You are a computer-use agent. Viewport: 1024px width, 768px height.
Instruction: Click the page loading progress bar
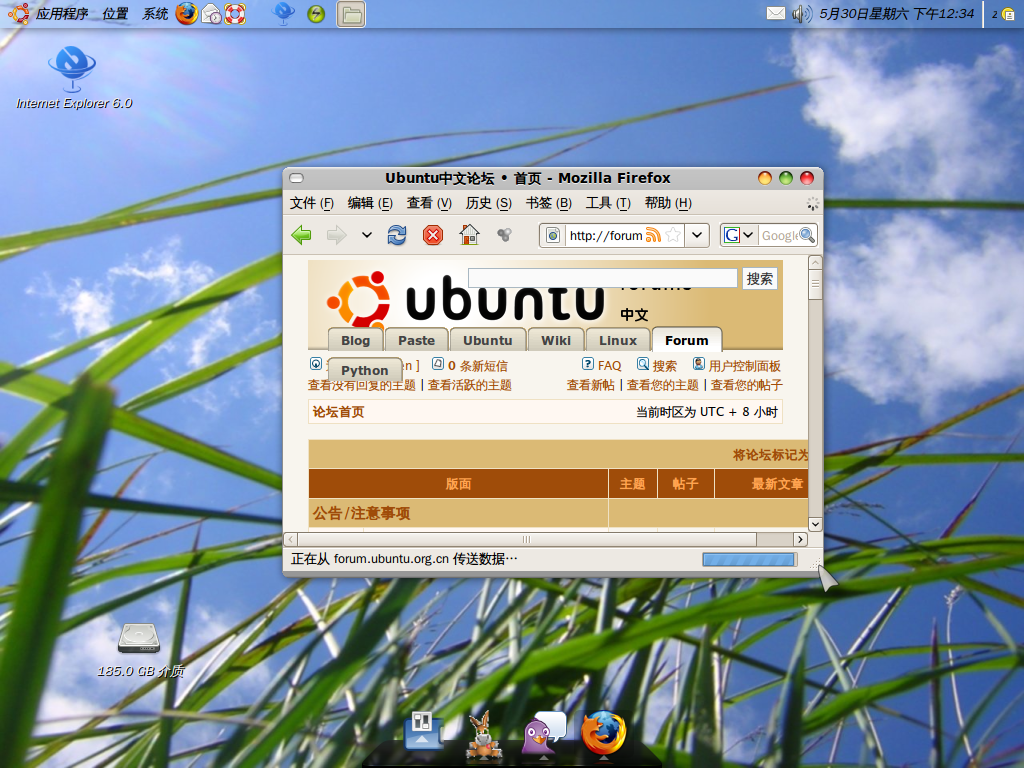pyautogui.click(x=748, y=559)
